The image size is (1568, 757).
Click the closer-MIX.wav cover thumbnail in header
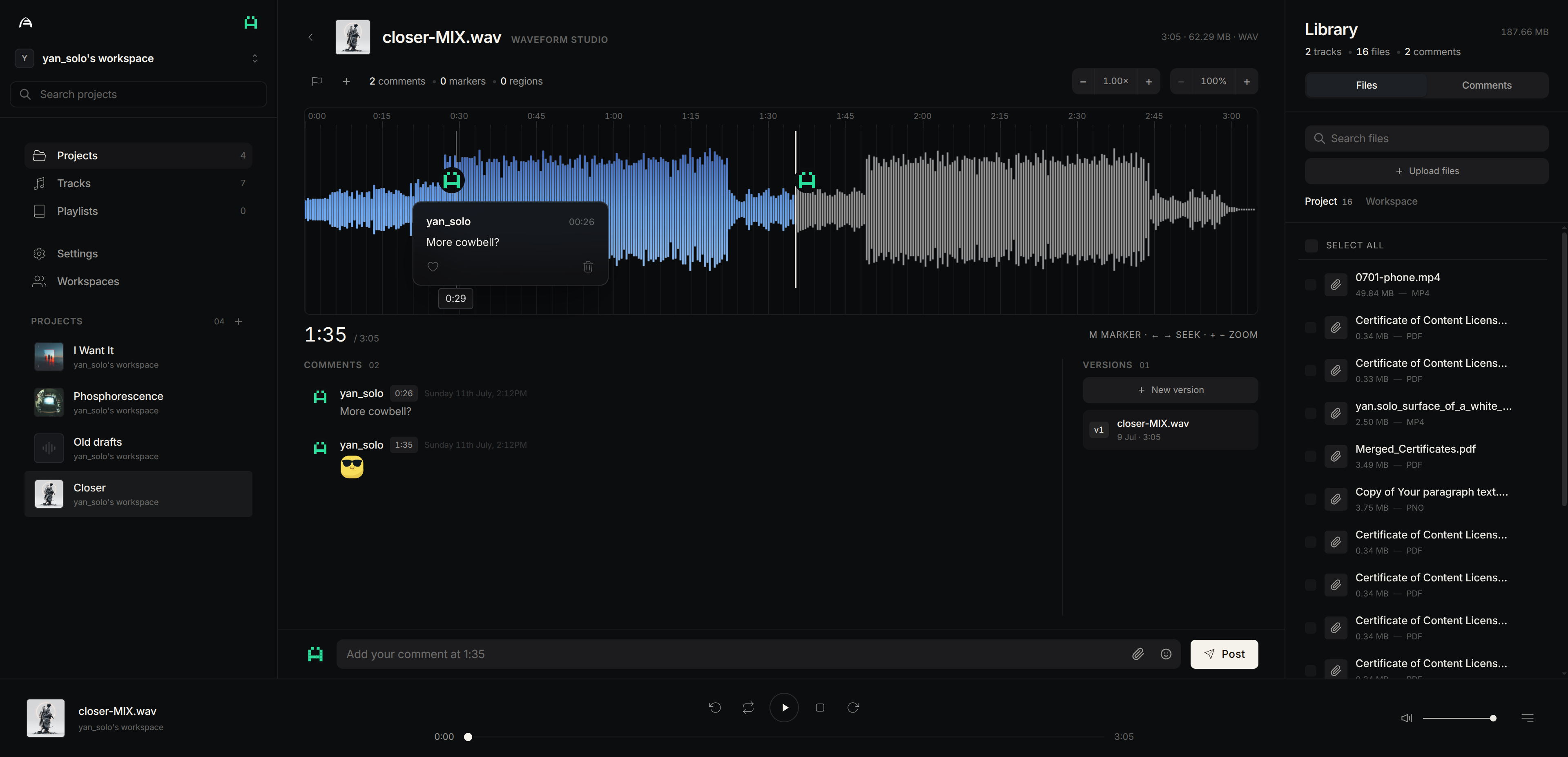coord(352,37)
